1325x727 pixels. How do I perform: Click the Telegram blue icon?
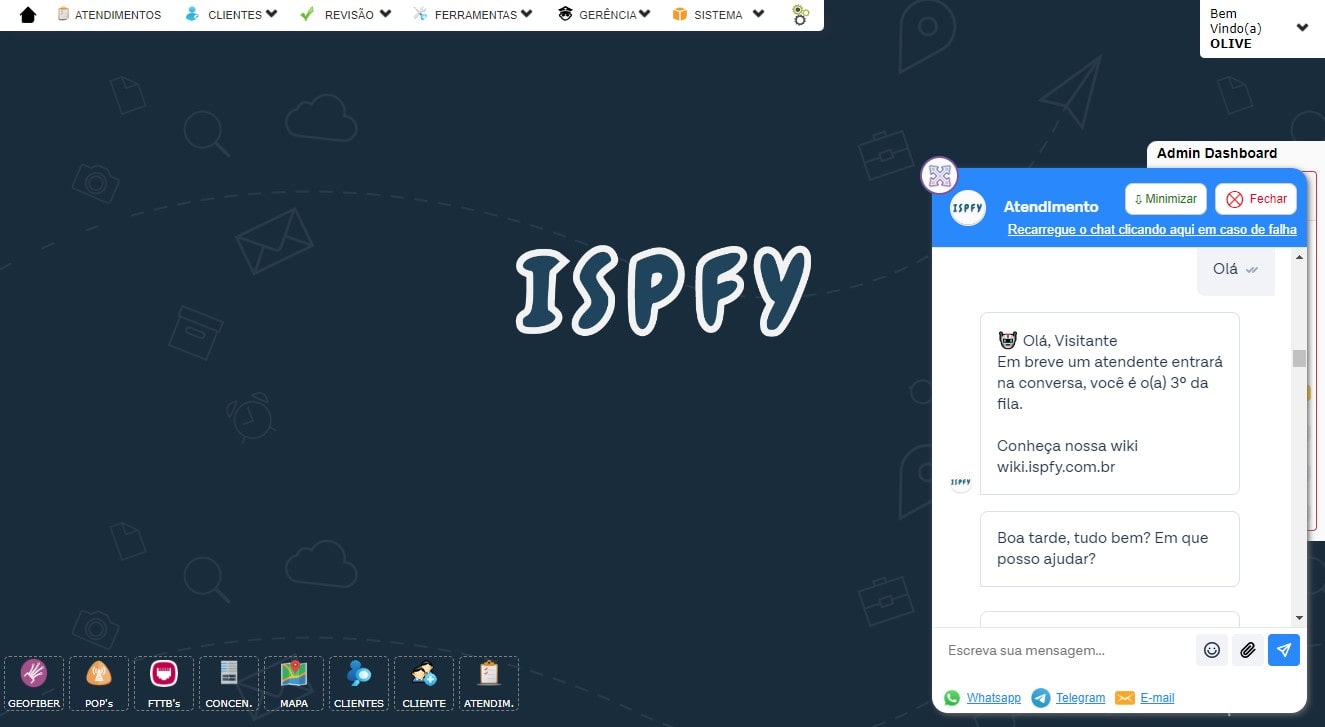1041,698
